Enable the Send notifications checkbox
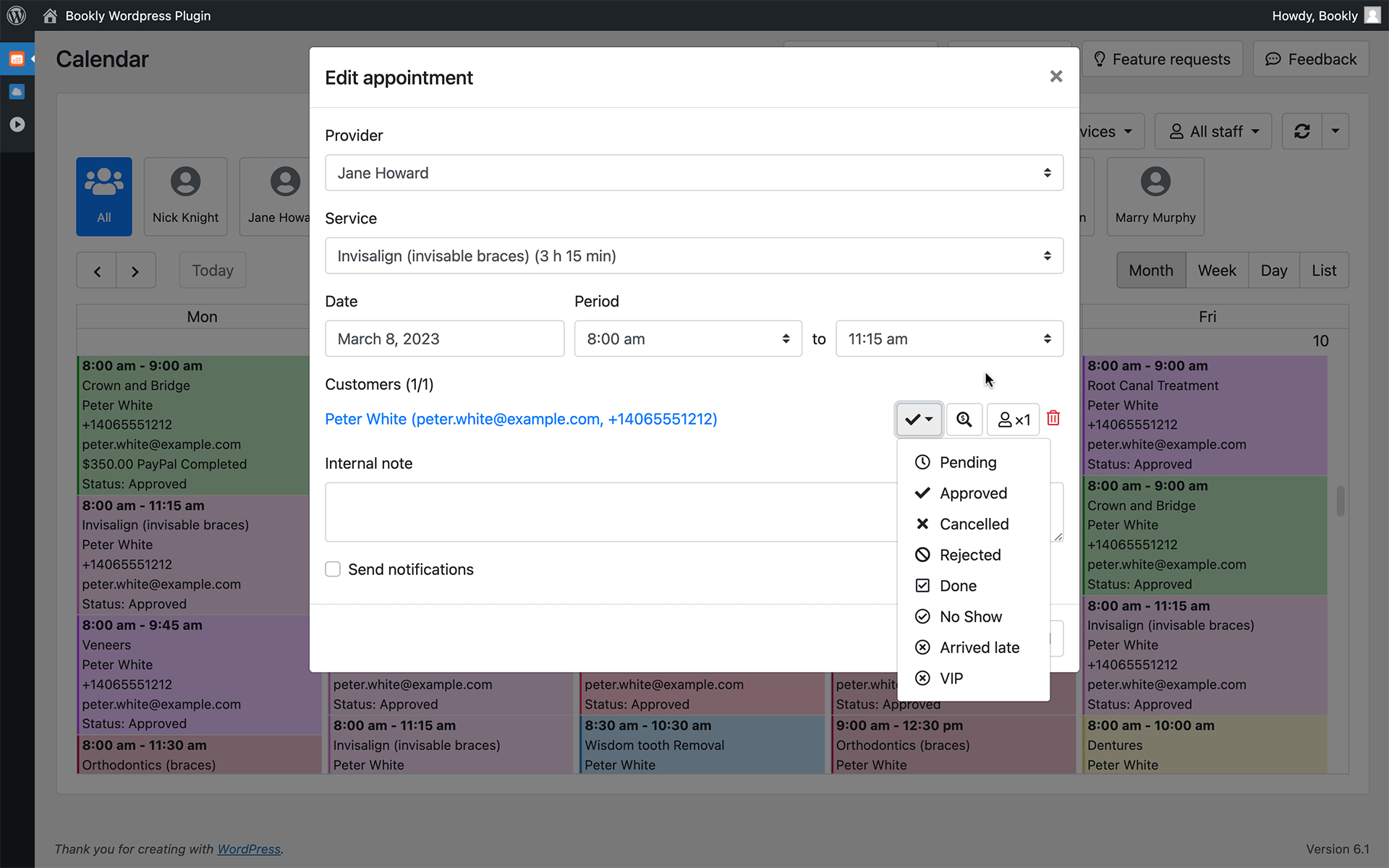1389x868 pixels. pyautogui.click(x=333, y=569)
